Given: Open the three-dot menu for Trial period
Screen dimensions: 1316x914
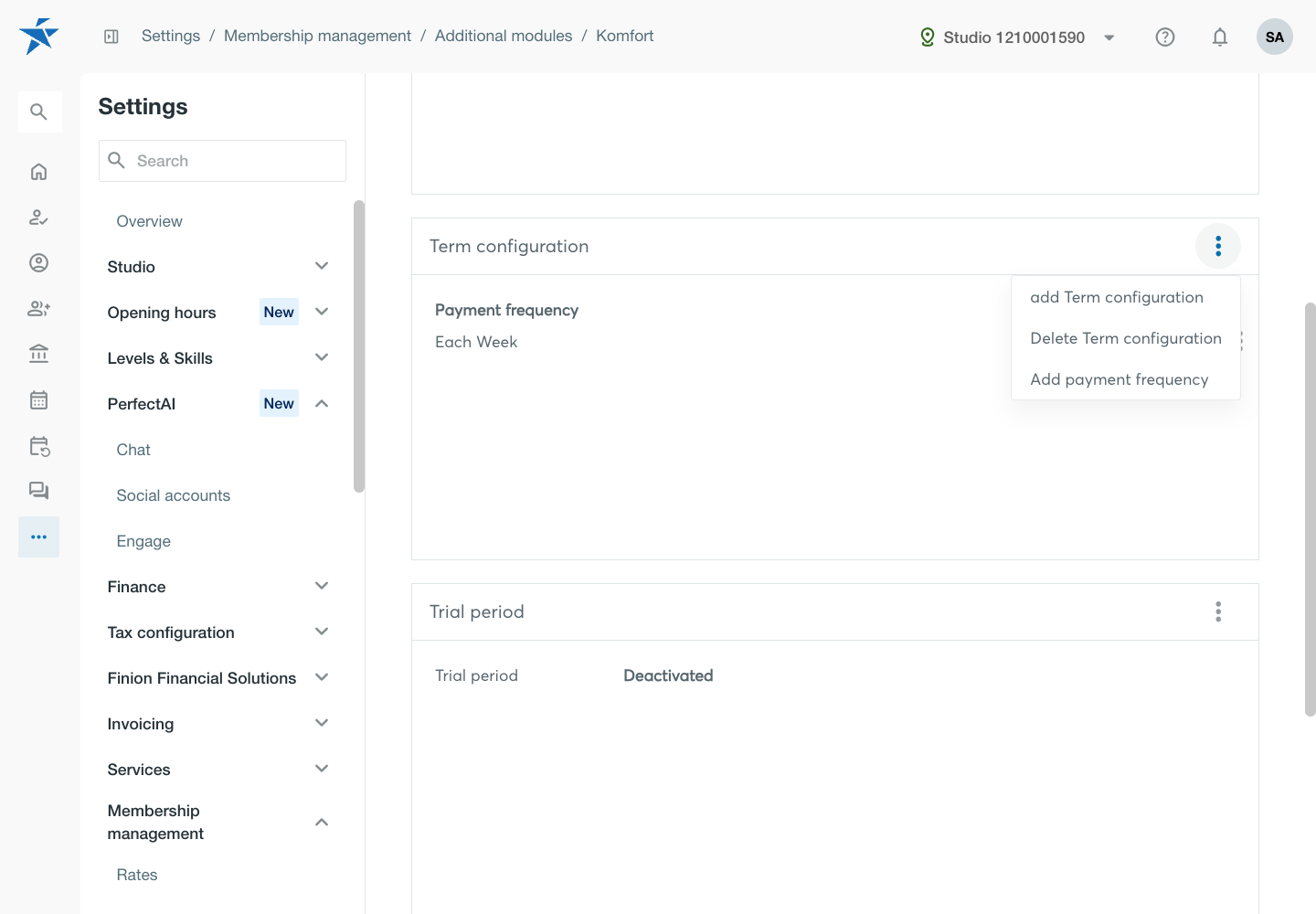Looking at the screenshot, I should pos(1218,611).
